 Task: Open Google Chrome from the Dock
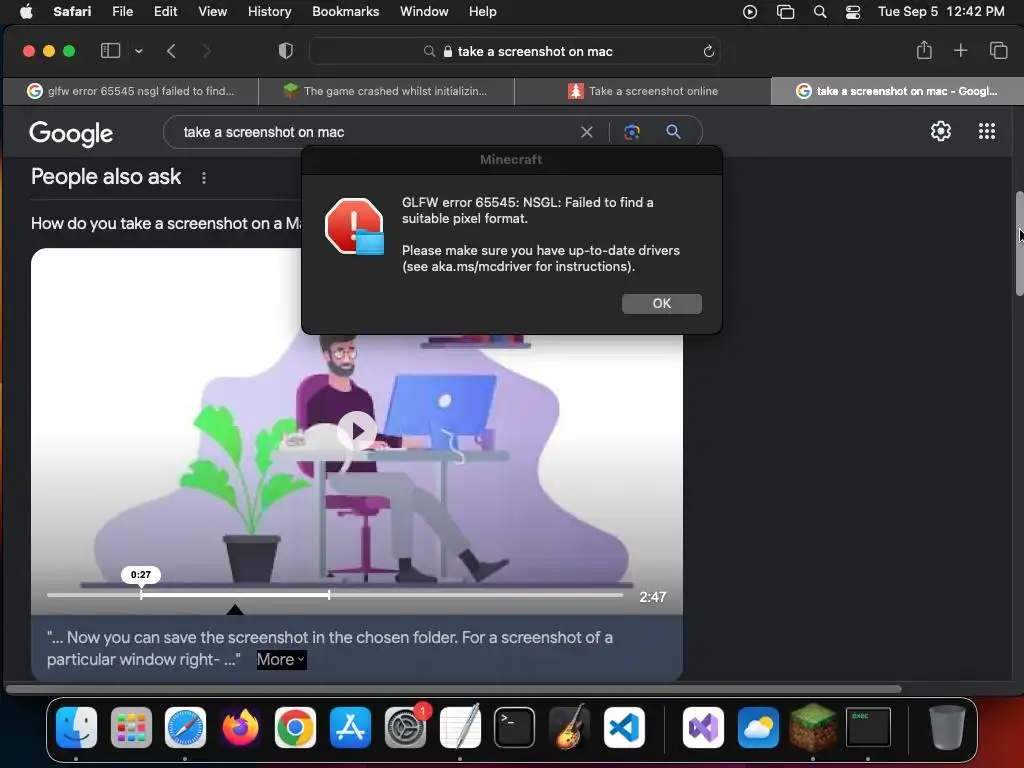295,727
